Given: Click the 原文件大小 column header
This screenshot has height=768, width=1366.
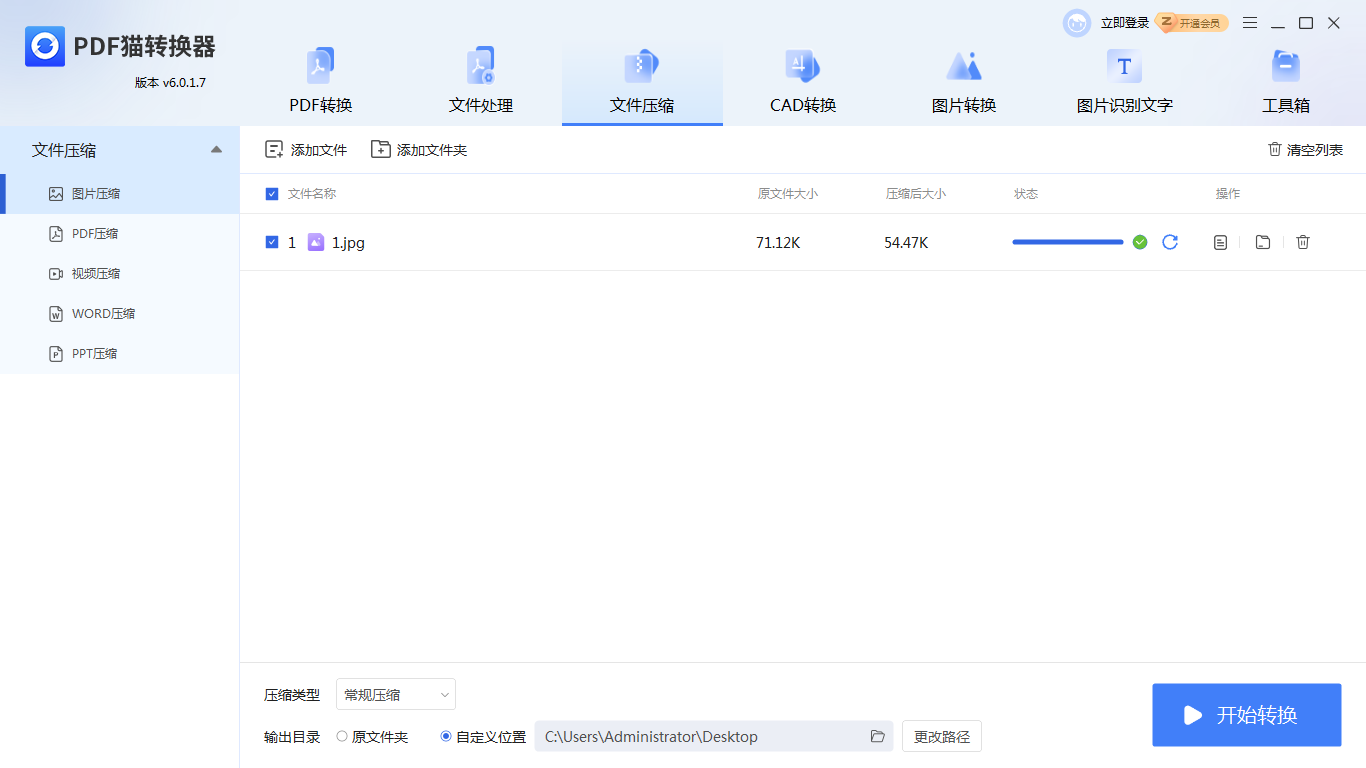Looking at the screenshot, I should pos(788,194).
